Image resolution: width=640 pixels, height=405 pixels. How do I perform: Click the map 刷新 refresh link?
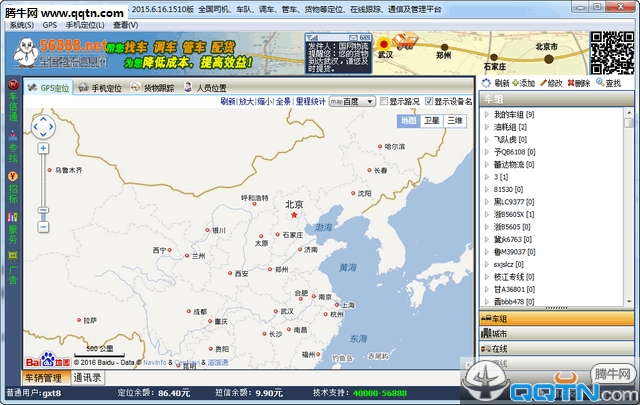click(228, 102)
